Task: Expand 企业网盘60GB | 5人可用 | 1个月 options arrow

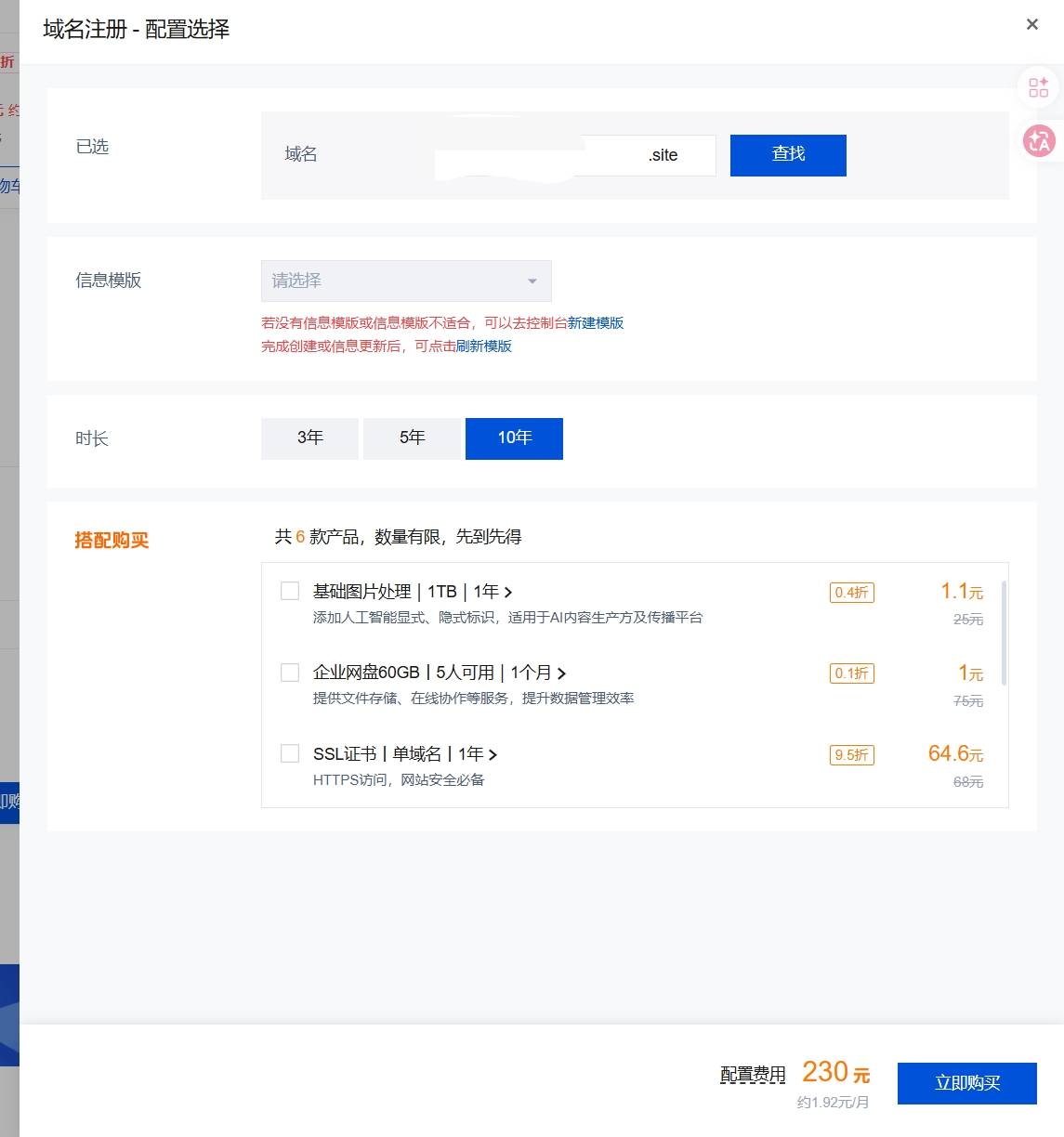Action: coord(561,673)
